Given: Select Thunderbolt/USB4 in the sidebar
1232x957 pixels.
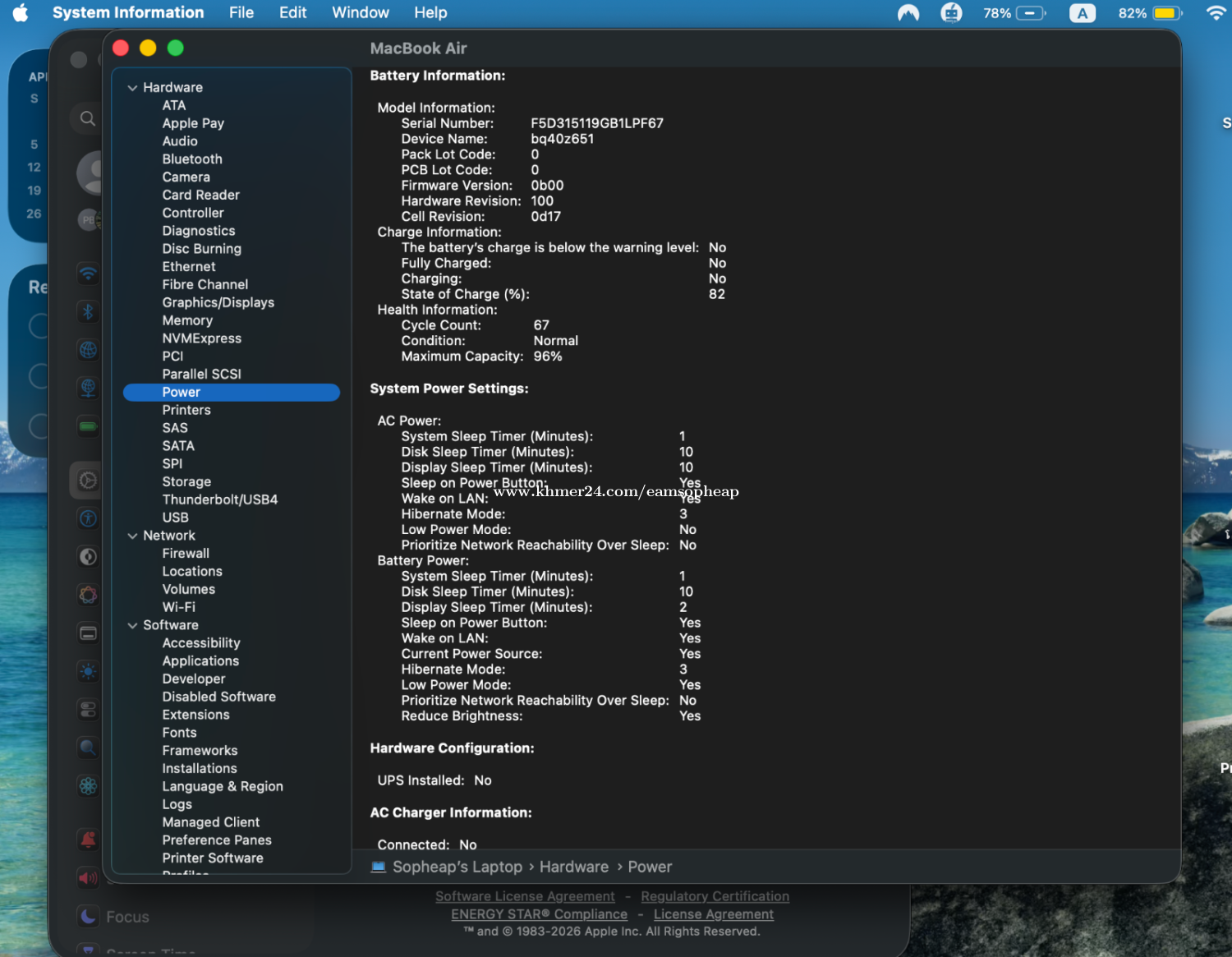Looking at the screenshot, I should [220, 499].
